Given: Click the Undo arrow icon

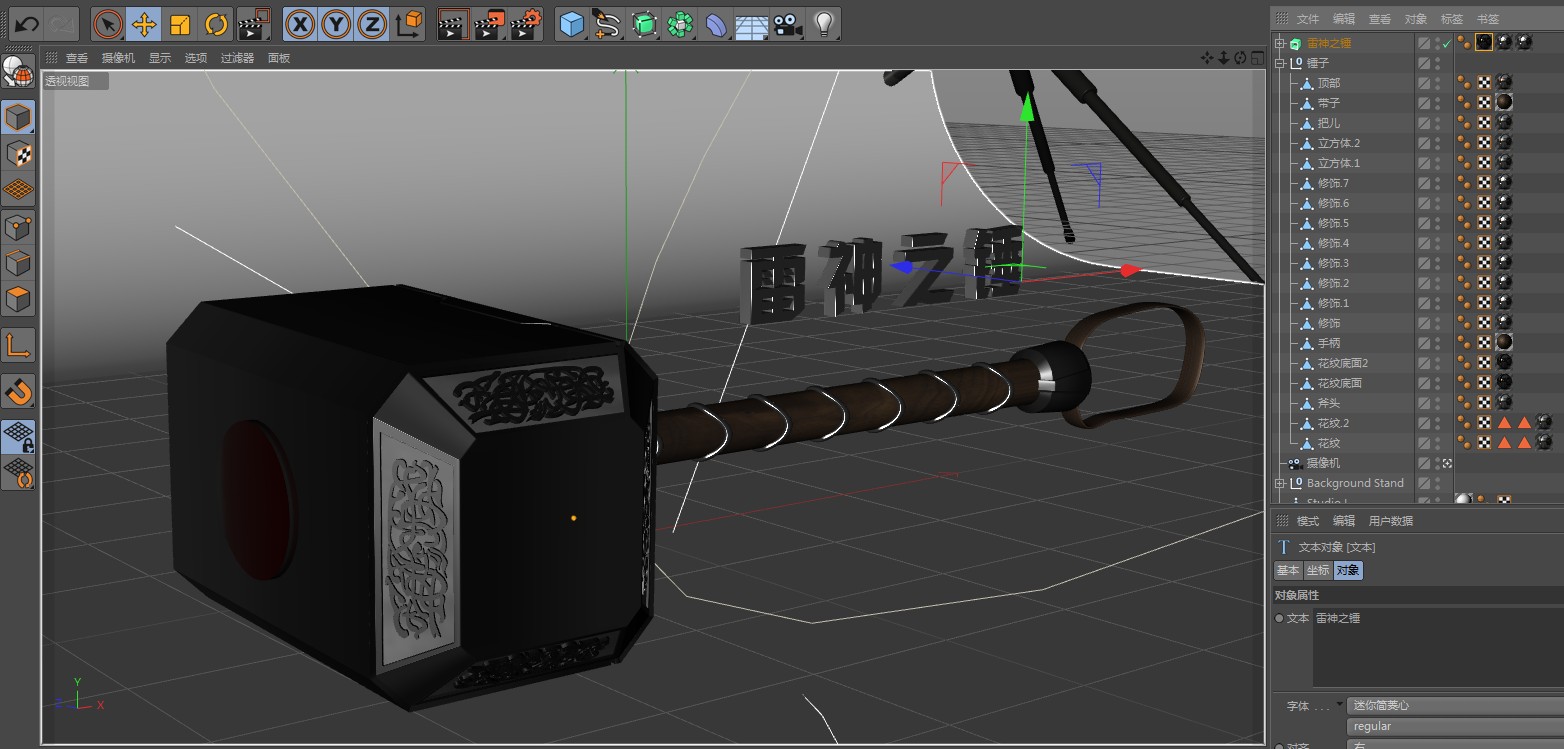Looking at the screenshot, I should coord(25,23).
